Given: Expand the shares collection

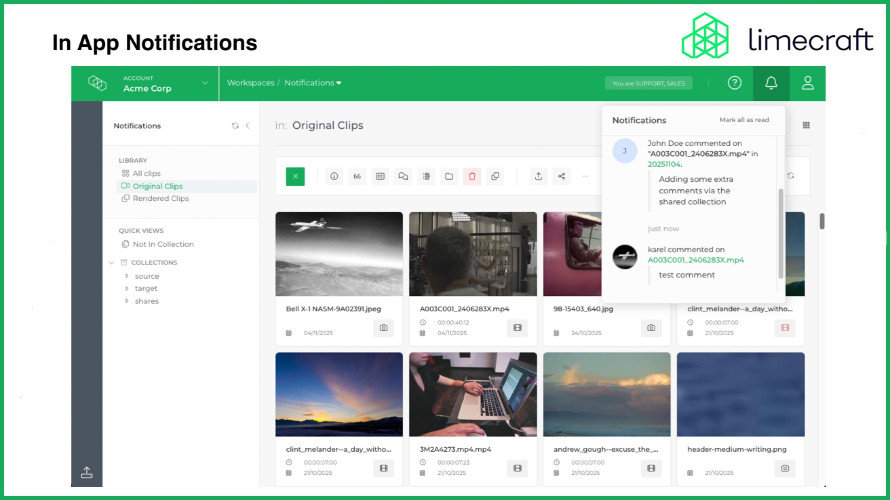Looking at the screenshot, I should coord(127,301).
